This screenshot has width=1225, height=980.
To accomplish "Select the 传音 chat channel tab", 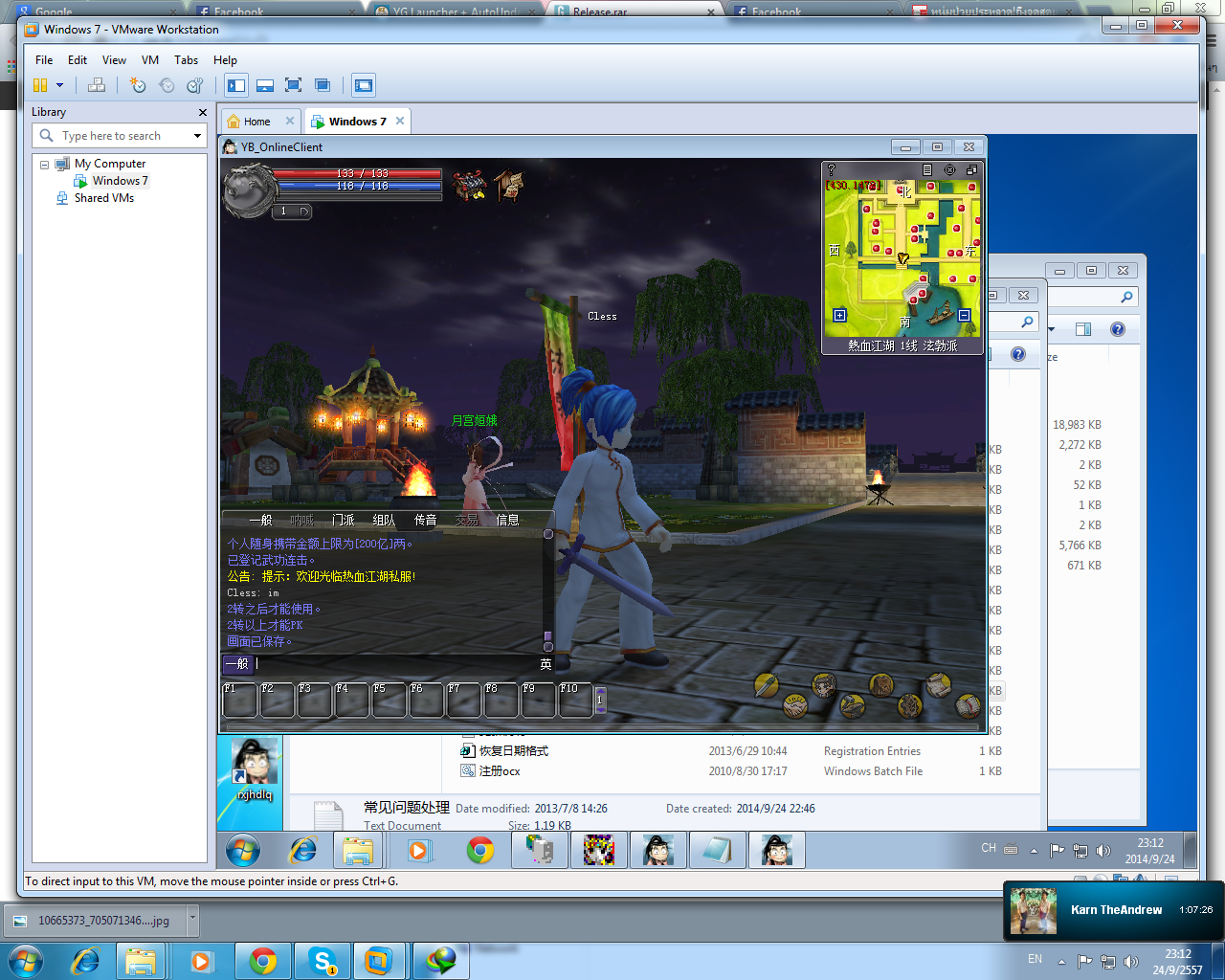I will pyautogui.click(x=425, y=520).
